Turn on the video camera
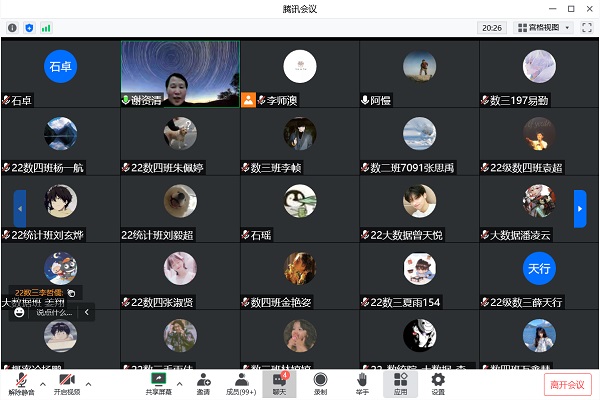This screenshot has width=600, height=400. point(67,384)
